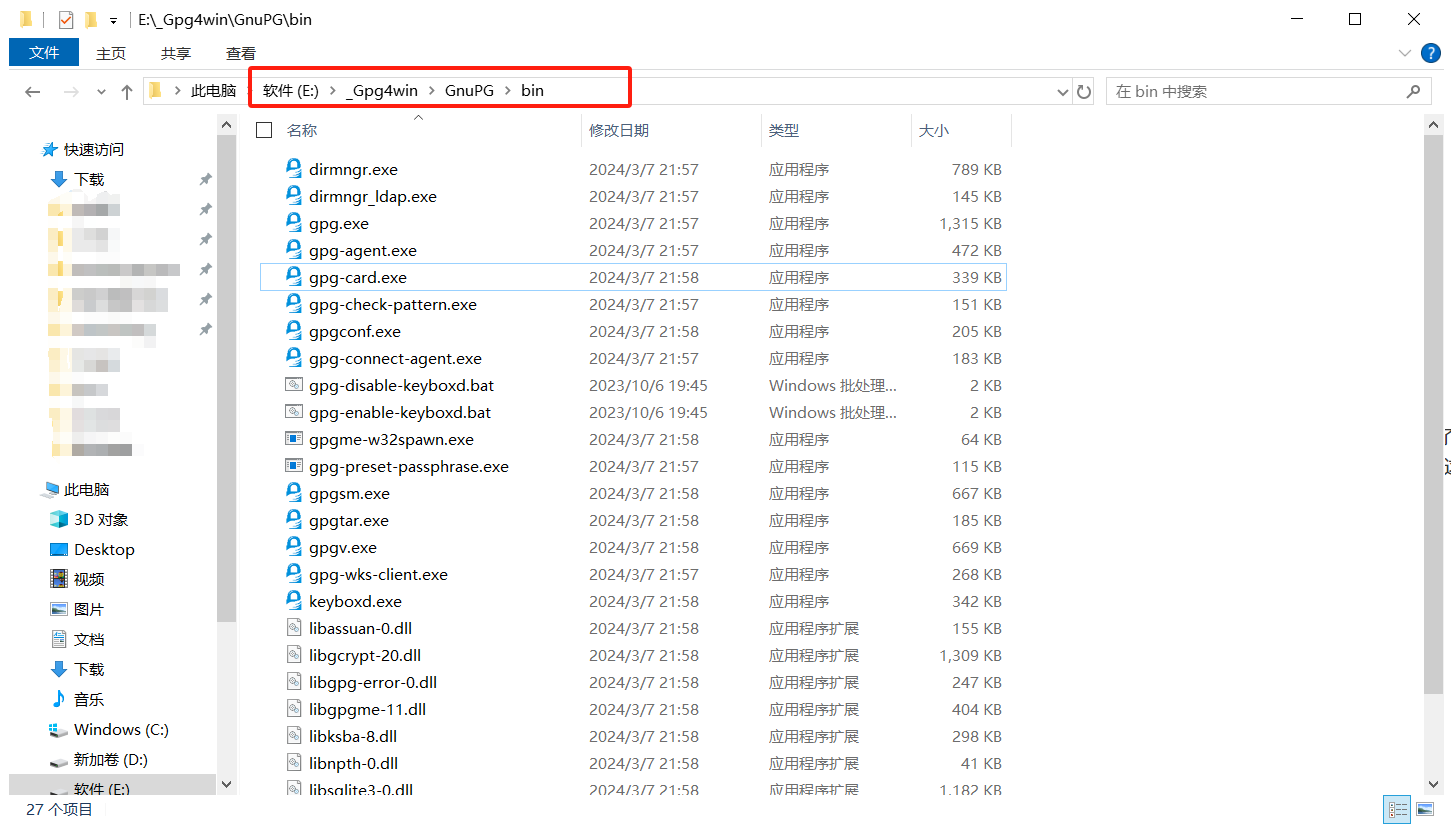Open the ribbon Help question mark icon
Viewport: 1451px width, 832px height.
pos(1431,53)
